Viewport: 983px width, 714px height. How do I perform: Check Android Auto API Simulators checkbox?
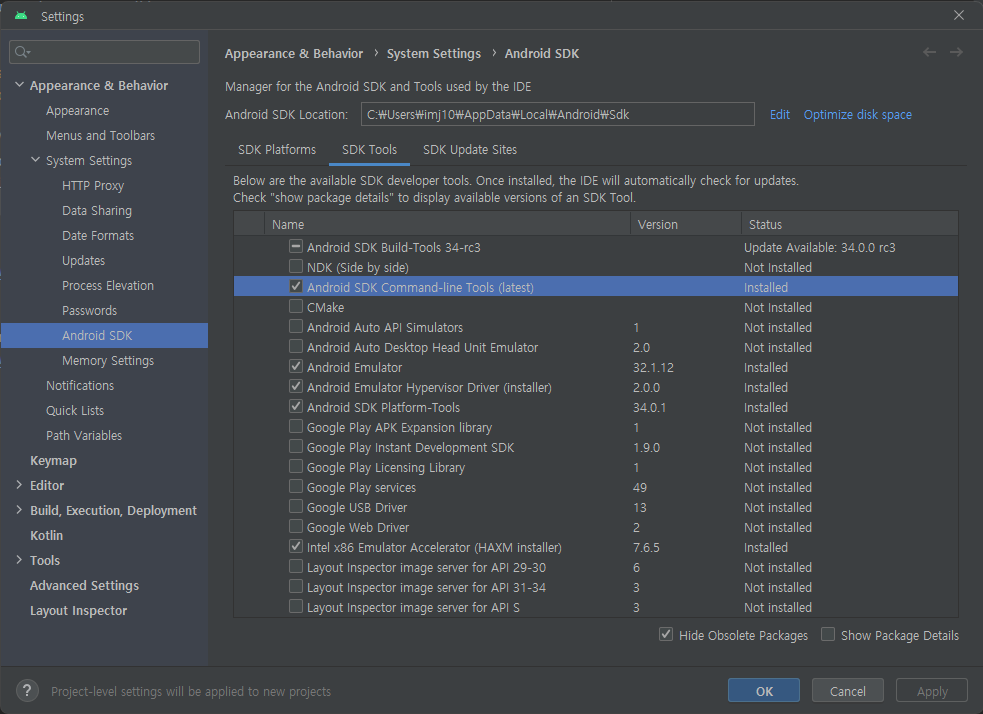296,327
